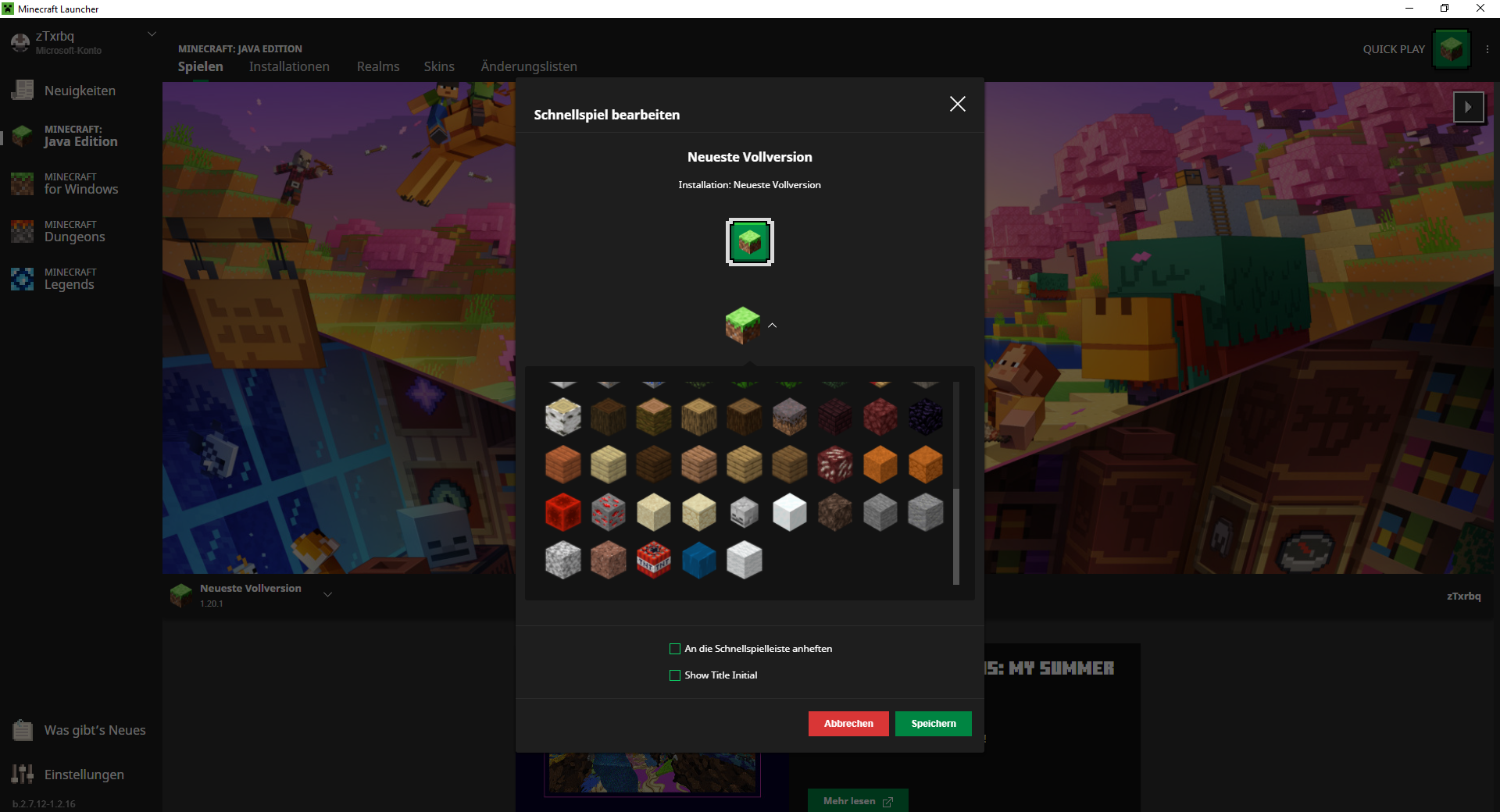This screenshot has width=1500, height=812.
Task: Pick the netherrack block icon
Action: pos(880,416)
